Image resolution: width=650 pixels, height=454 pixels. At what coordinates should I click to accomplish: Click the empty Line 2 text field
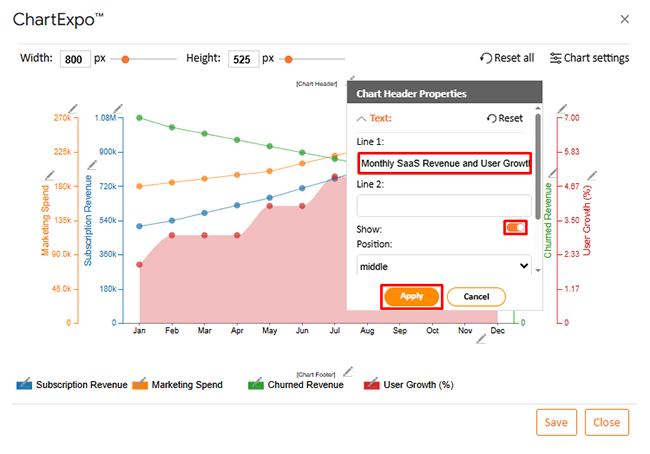(x=444, y=206)
